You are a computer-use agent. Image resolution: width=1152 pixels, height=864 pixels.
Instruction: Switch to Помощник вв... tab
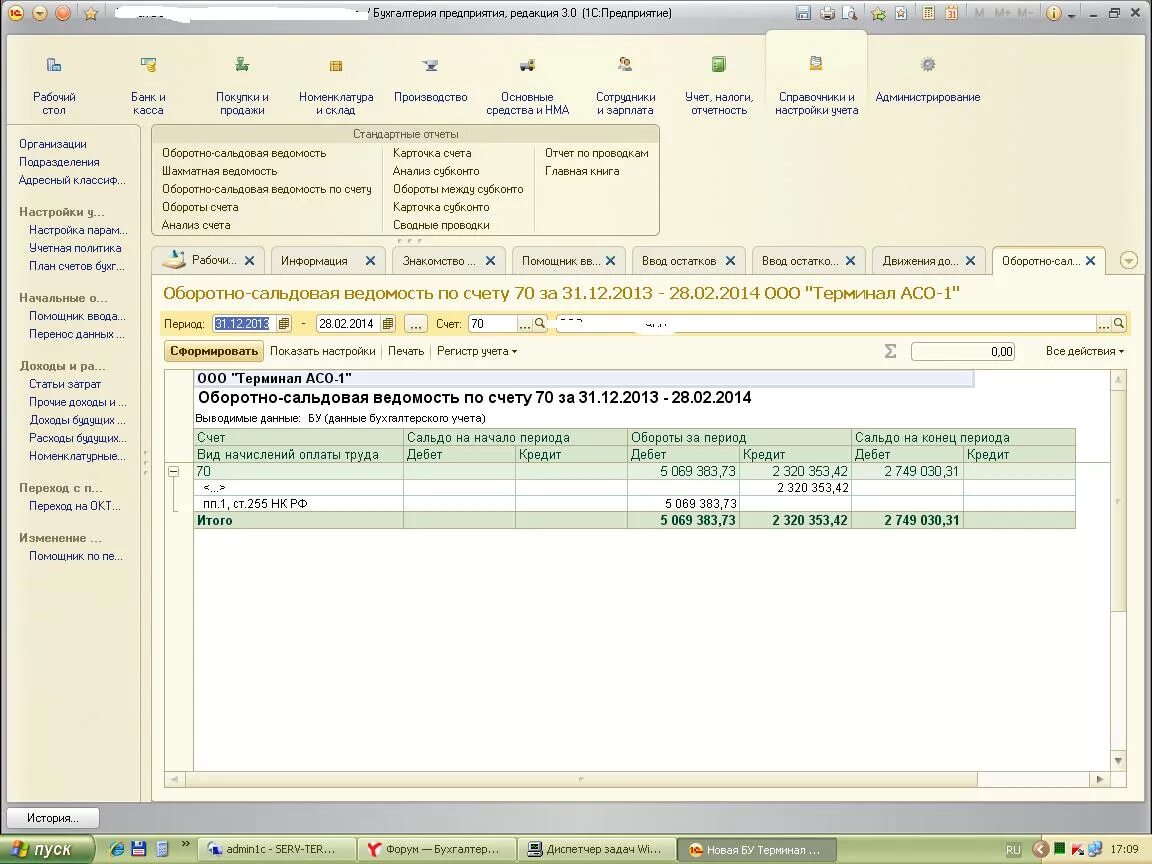(x=561, y=261)
